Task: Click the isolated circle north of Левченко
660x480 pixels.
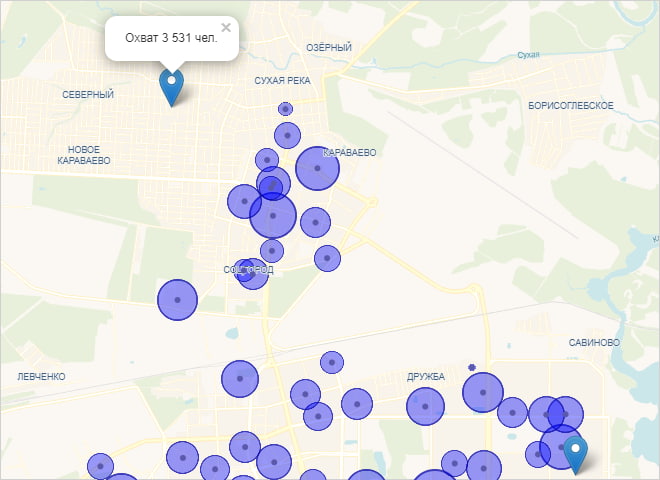Action: click(x=177, y=299)
